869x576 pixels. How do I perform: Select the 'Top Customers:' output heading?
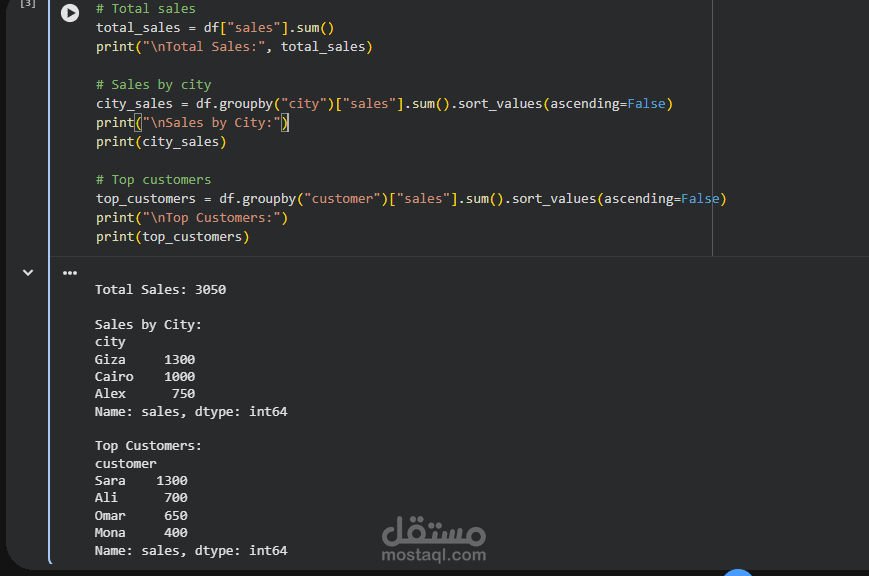(148, 446)
